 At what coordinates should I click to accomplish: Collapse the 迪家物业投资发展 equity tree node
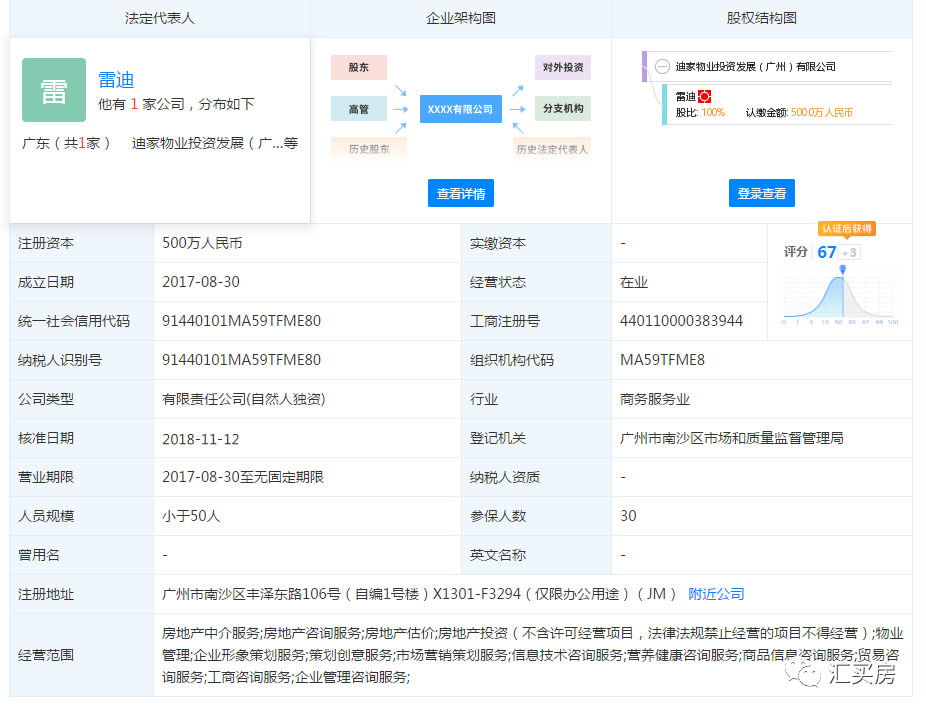point(662,67)
